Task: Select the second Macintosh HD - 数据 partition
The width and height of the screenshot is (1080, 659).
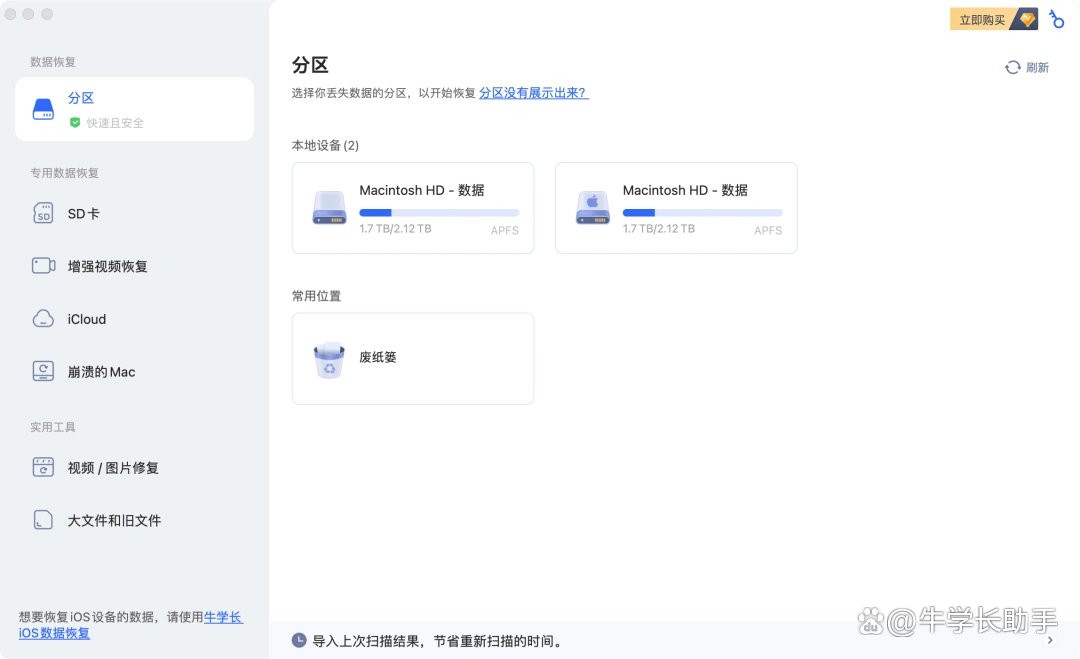Action: click(x=676, y=207)
